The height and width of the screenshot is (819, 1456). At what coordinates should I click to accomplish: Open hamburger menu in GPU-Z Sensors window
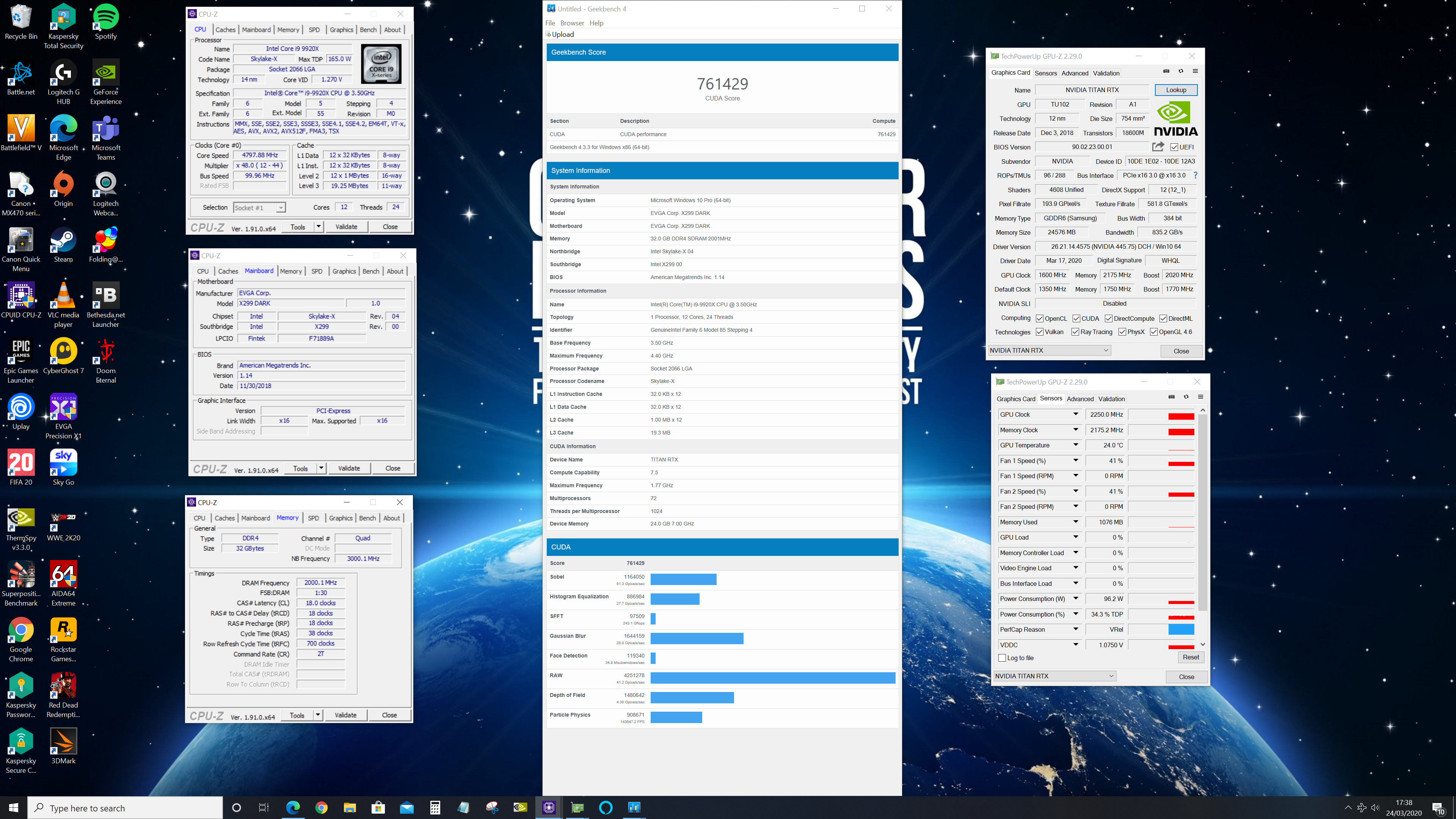(x=1200, y=397)
